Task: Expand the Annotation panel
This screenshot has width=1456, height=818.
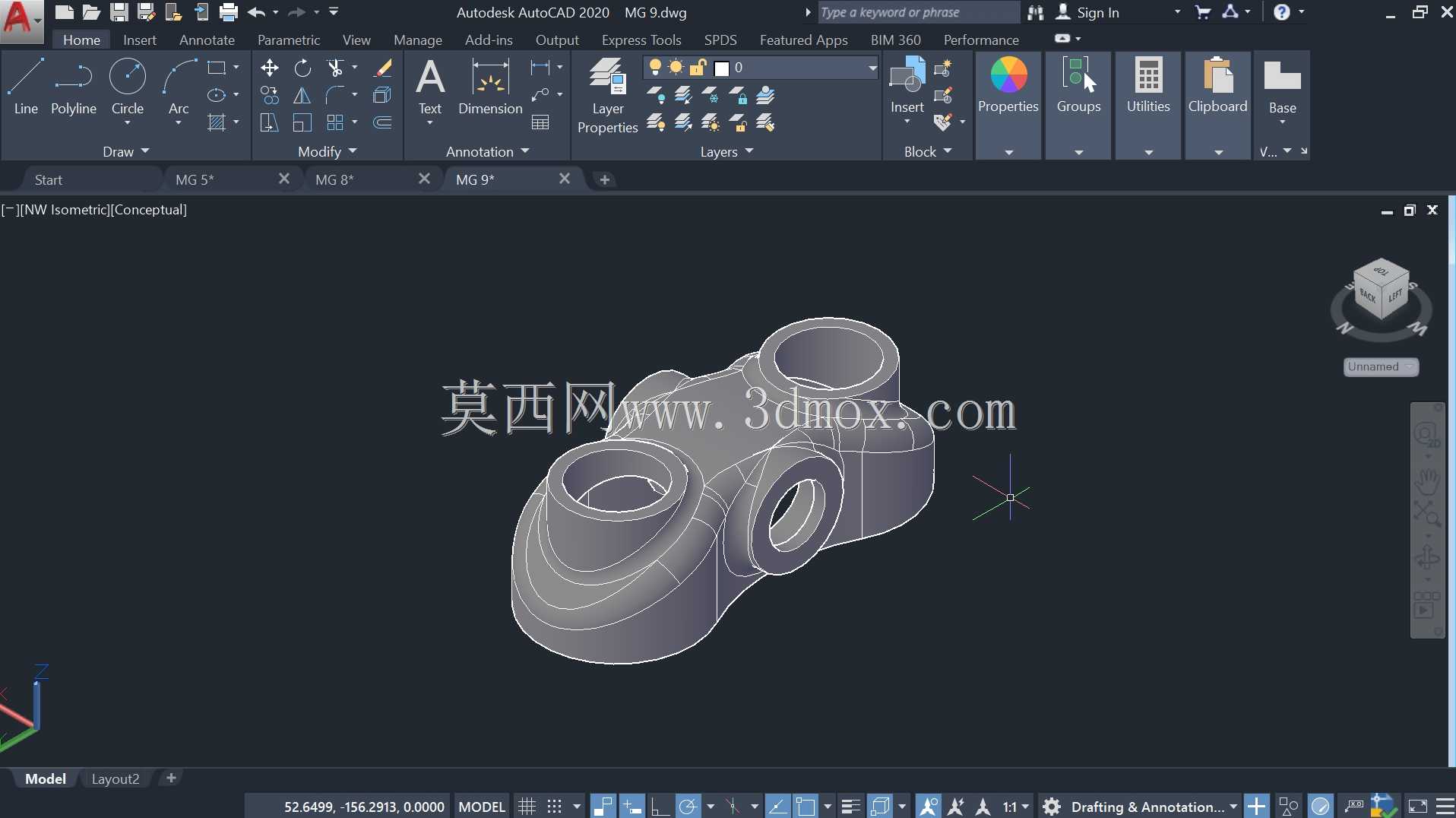Action: [x=487, y=151]
